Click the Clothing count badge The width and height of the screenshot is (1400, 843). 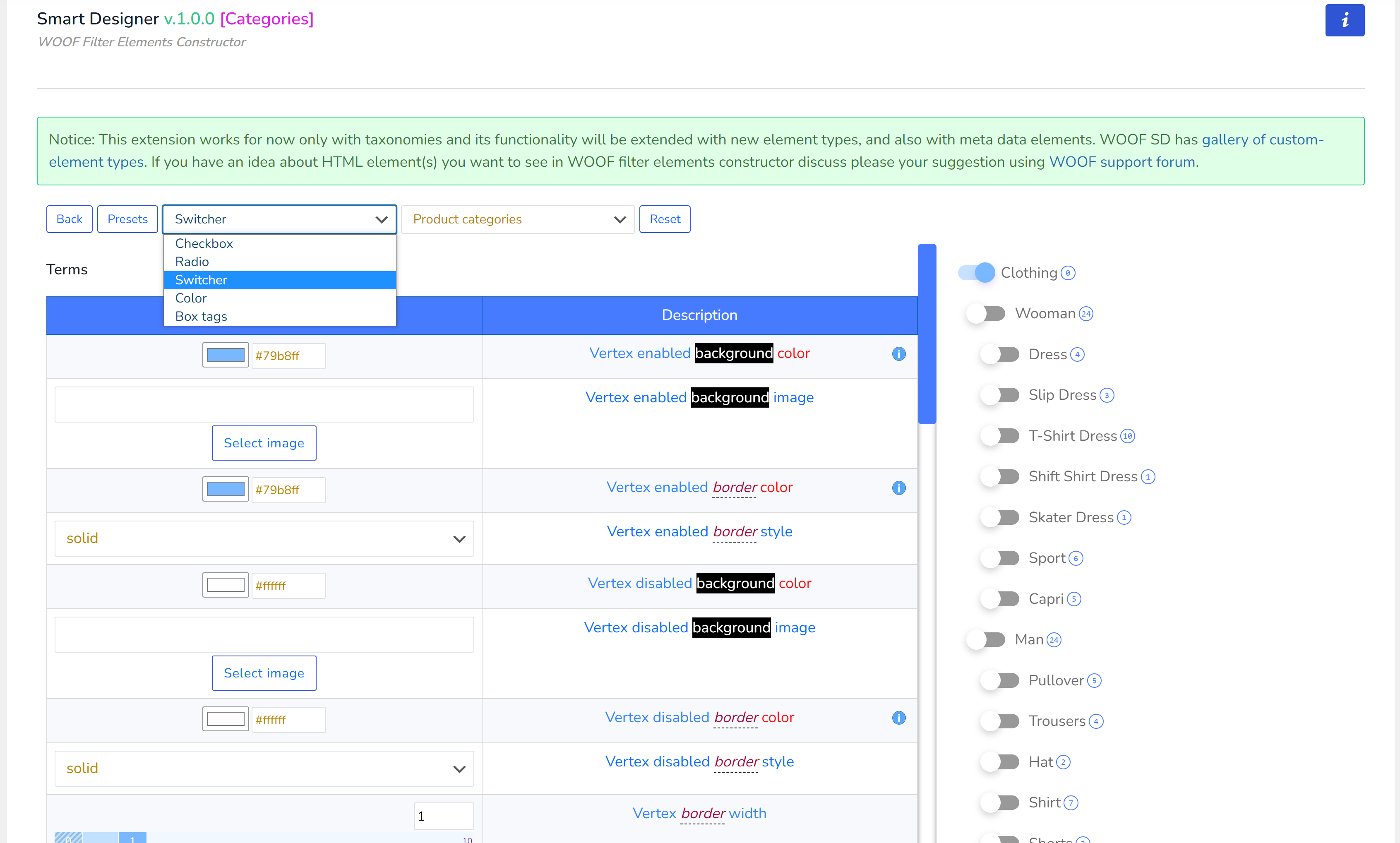coord(1068,273)
